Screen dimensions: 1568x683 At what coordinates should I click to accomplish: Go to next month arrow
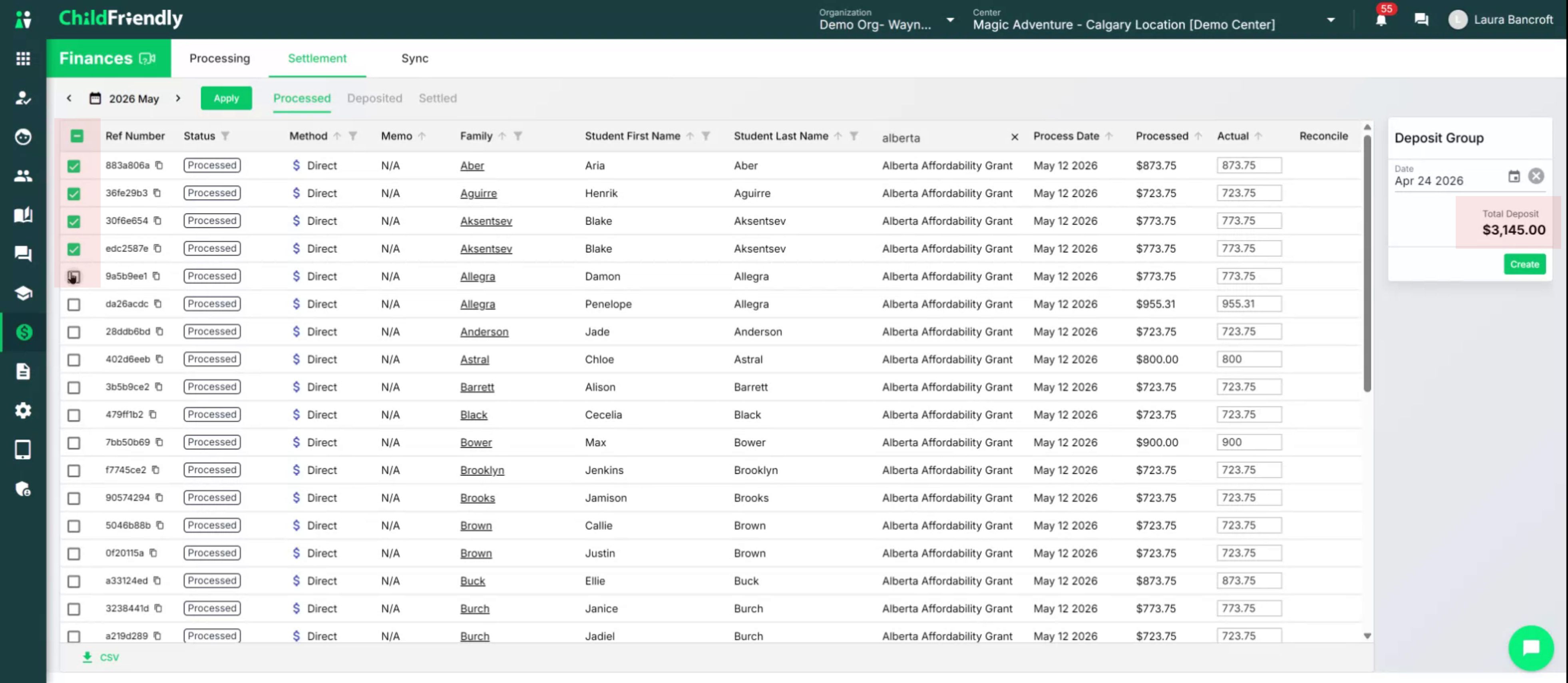click(178, 98)
